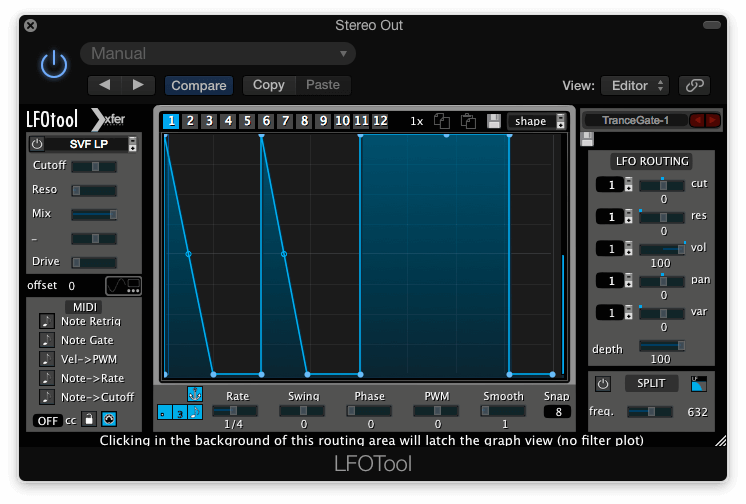Click the Snap value 8 field
Viewport: 746px width, 504px height.
[558, 412]
